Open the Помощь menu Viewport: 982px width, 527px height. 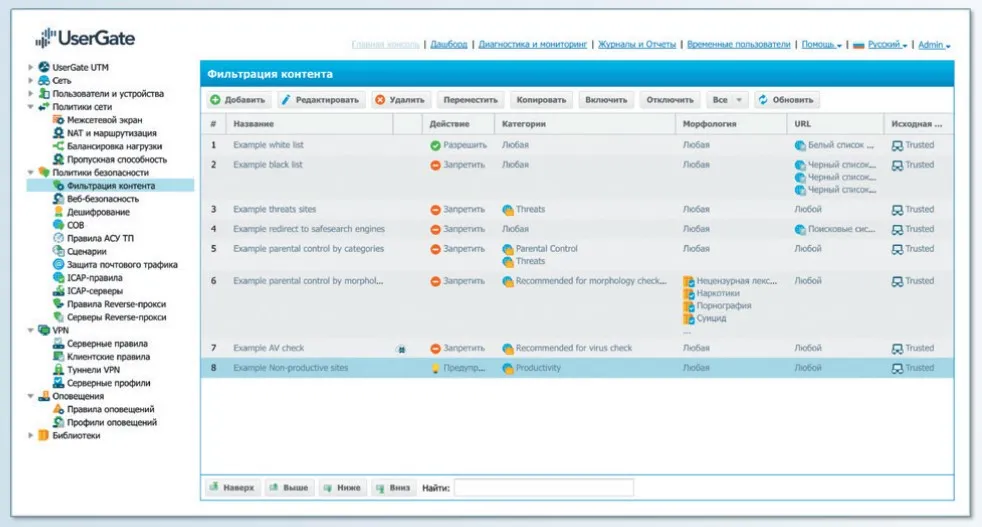click(821, 44)
